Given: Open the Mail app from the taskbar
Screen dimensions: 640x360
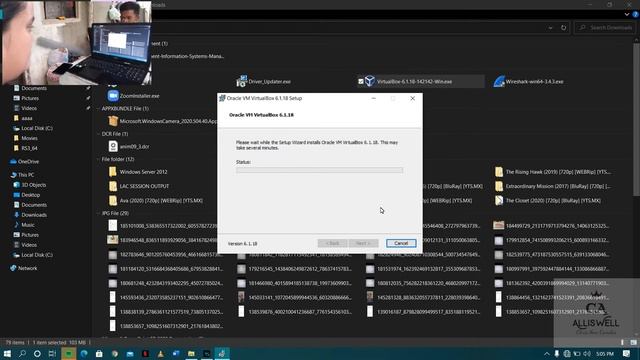Looking at the screenshot, I should point(130,353).
